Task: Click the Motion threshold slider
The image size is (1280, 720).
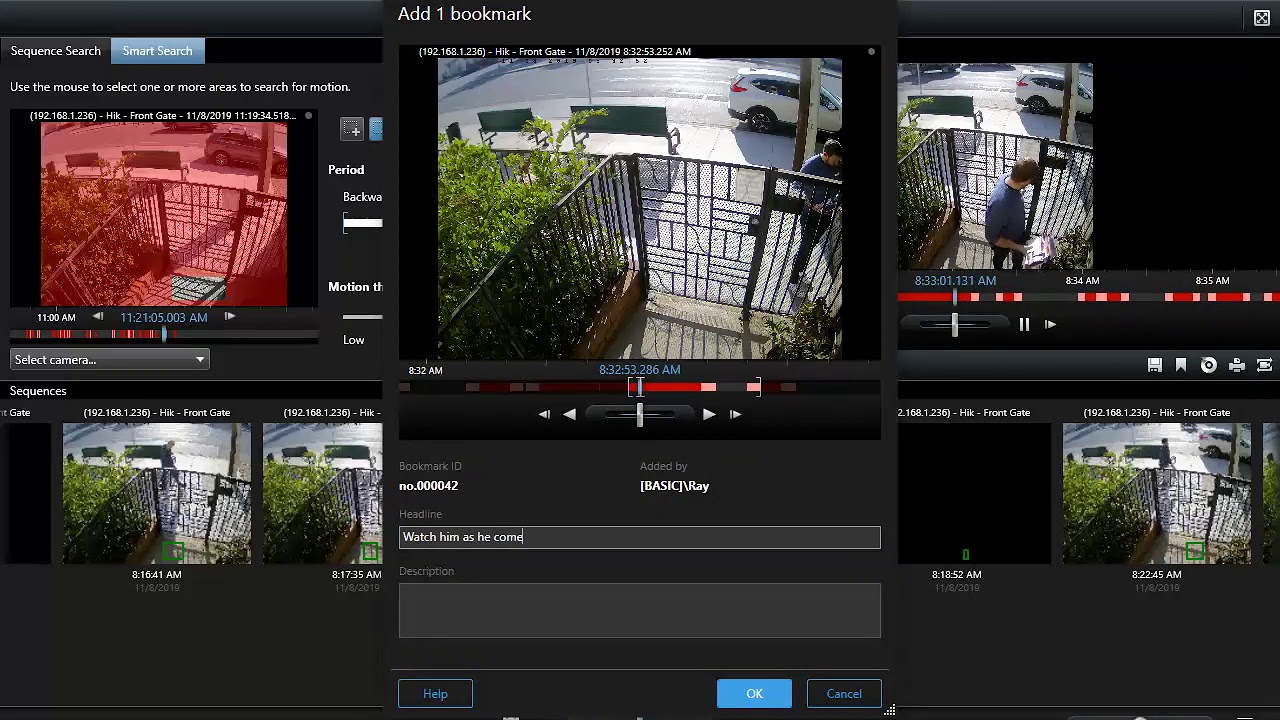Action: (363, 317)
